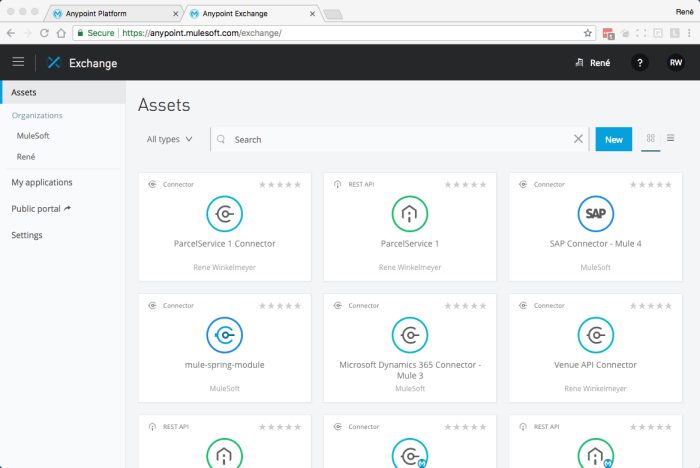Click the mule-spring-module title
The image size is (700, 468).
[225, 365]
